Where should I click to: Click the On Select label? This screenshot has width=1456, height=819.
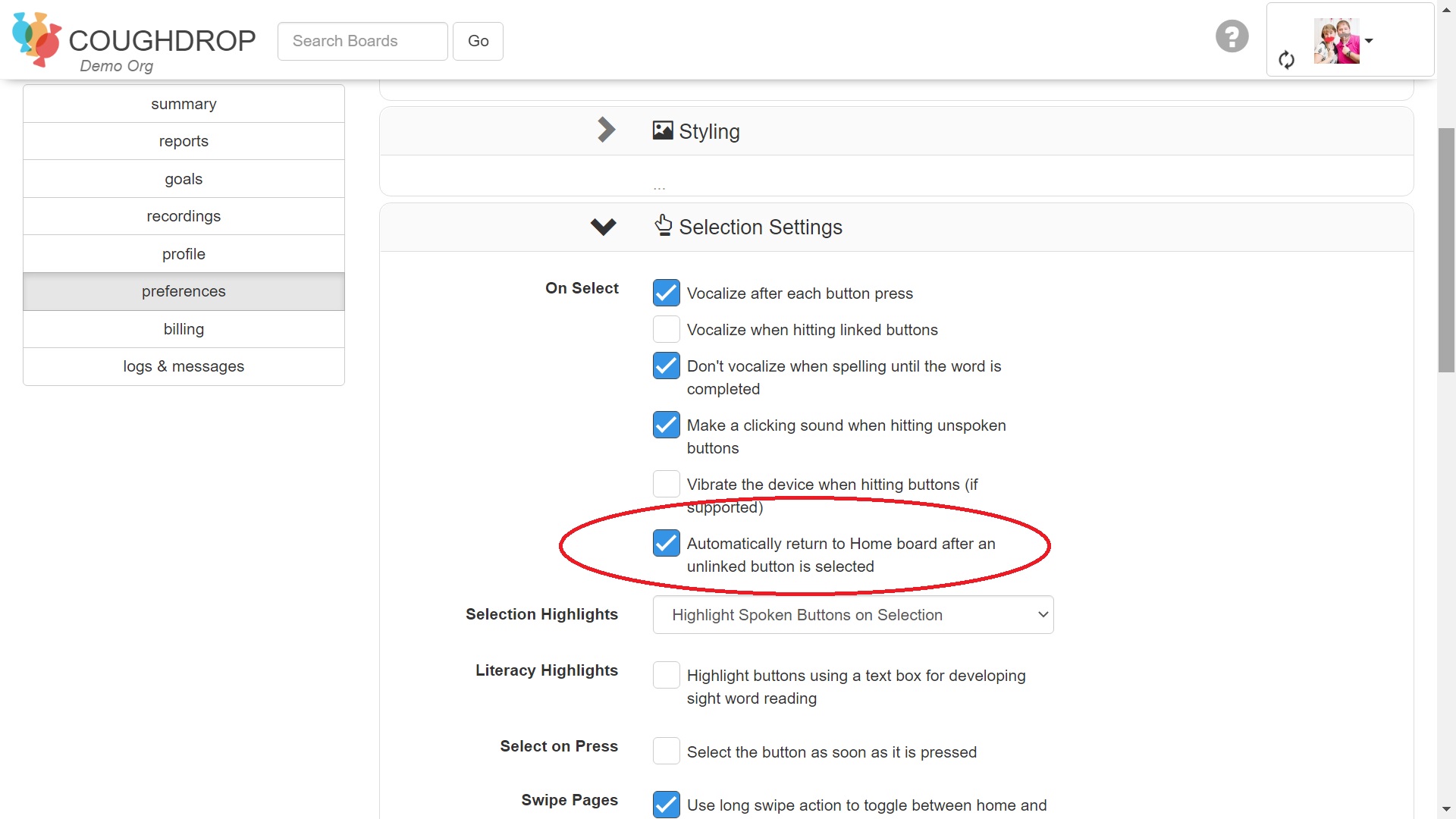(582, 288)
